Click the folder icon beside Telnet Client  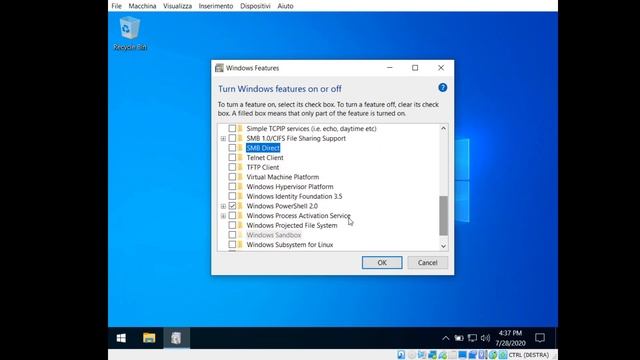click(x=240, y=158)
